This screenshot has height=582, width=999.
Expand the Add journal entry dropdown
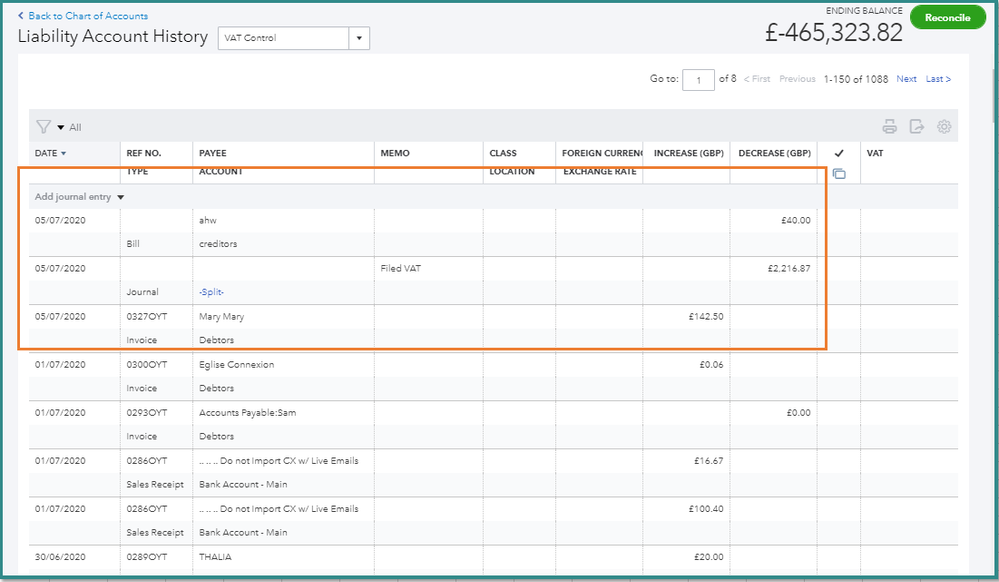tap(121, 197)
